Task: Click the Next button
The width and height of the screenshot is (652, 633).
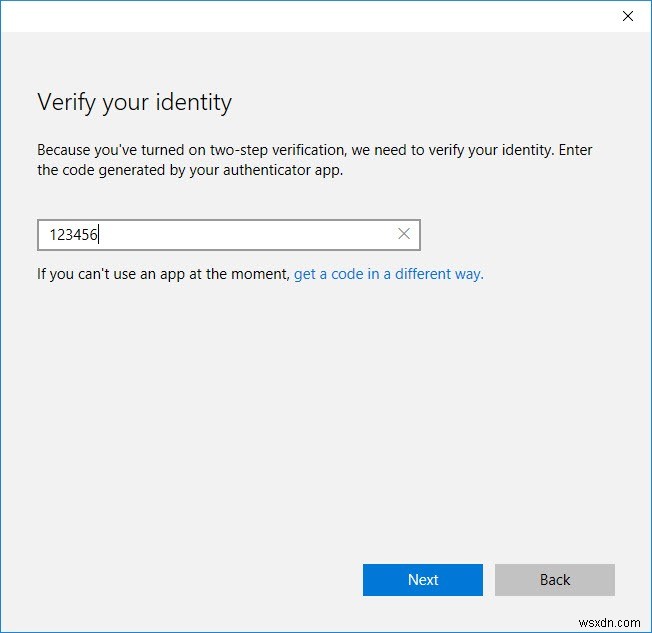Action: (422, 579)
